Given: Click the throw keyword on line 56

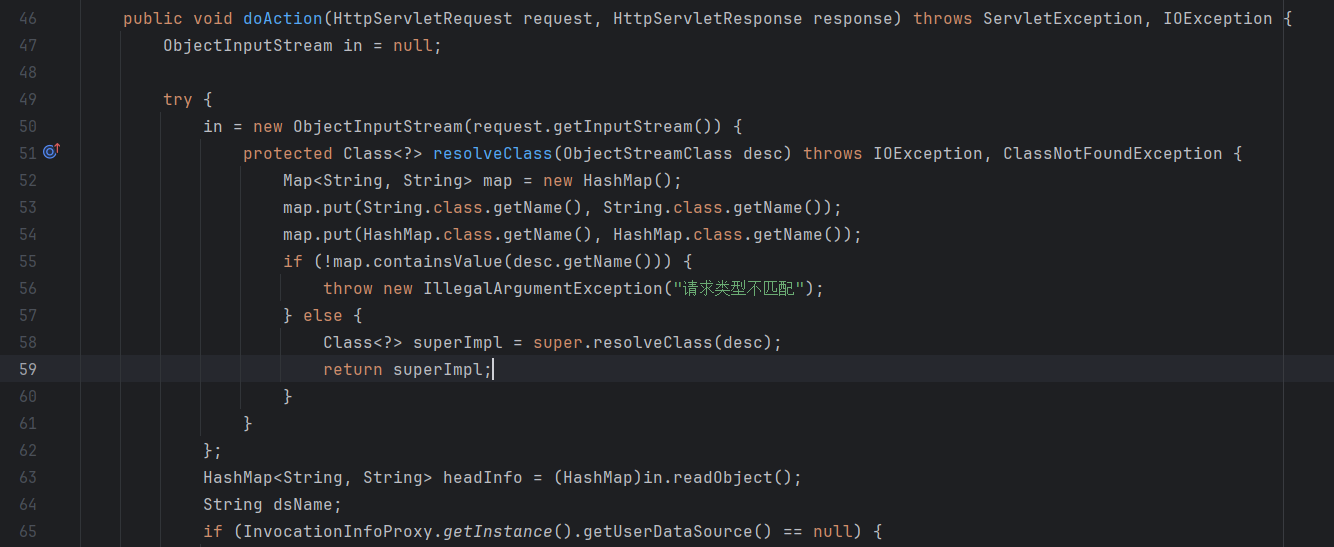Looking at the screenshot, I should 348,289.
